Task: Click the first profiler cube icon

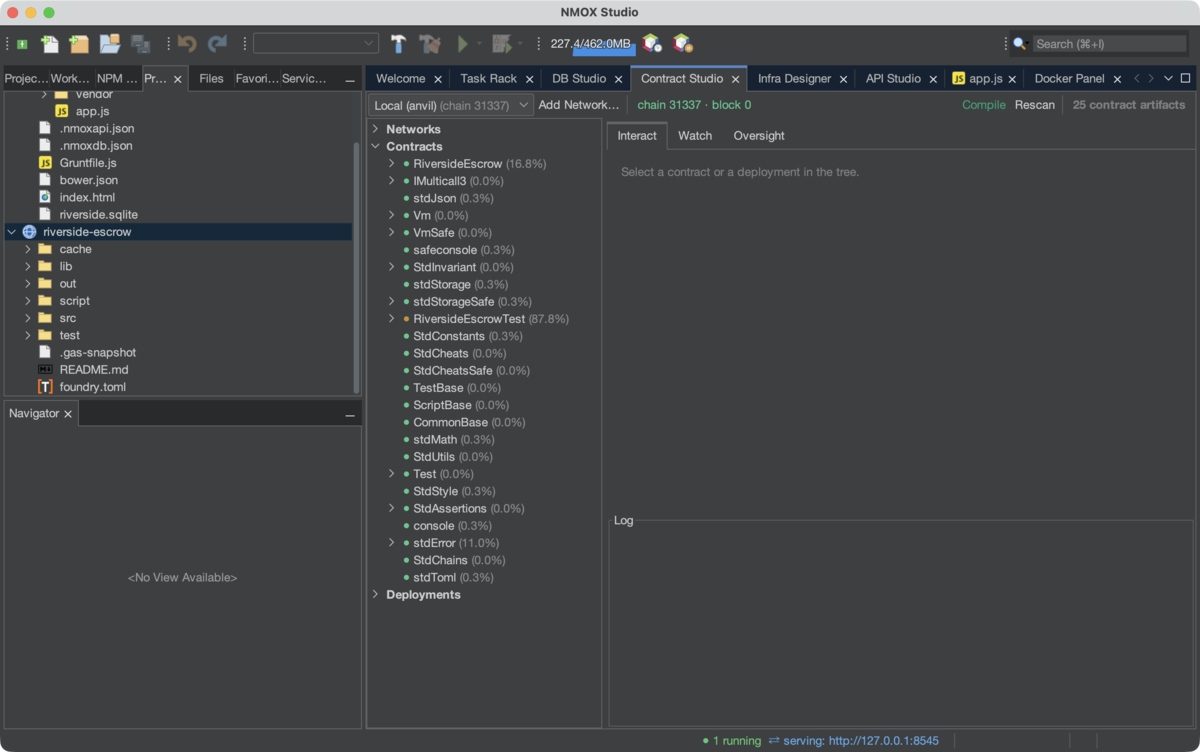Action: pos(652,43)
